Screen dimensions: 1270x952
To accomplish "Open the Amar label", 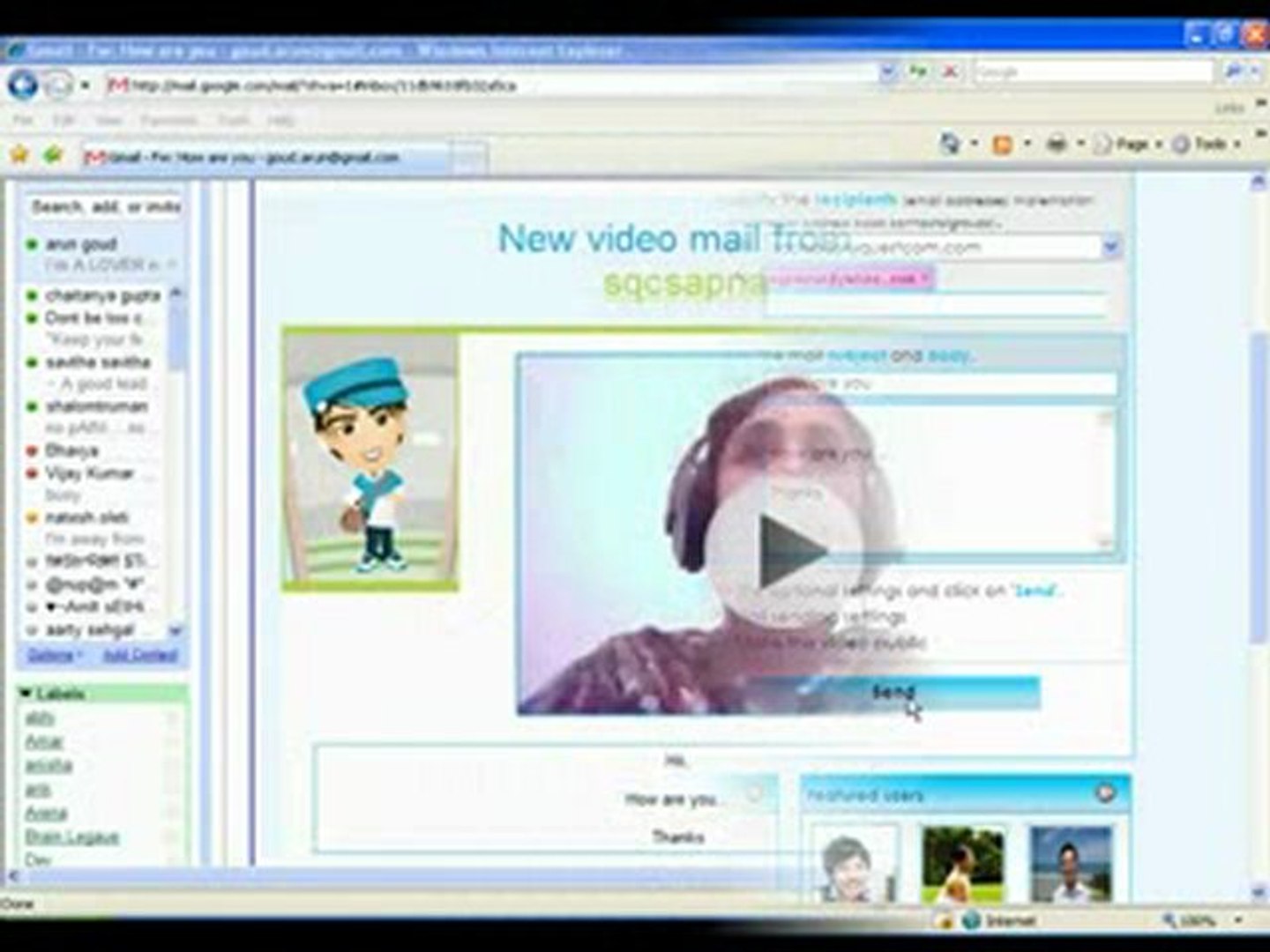I will tap(44, 742).
